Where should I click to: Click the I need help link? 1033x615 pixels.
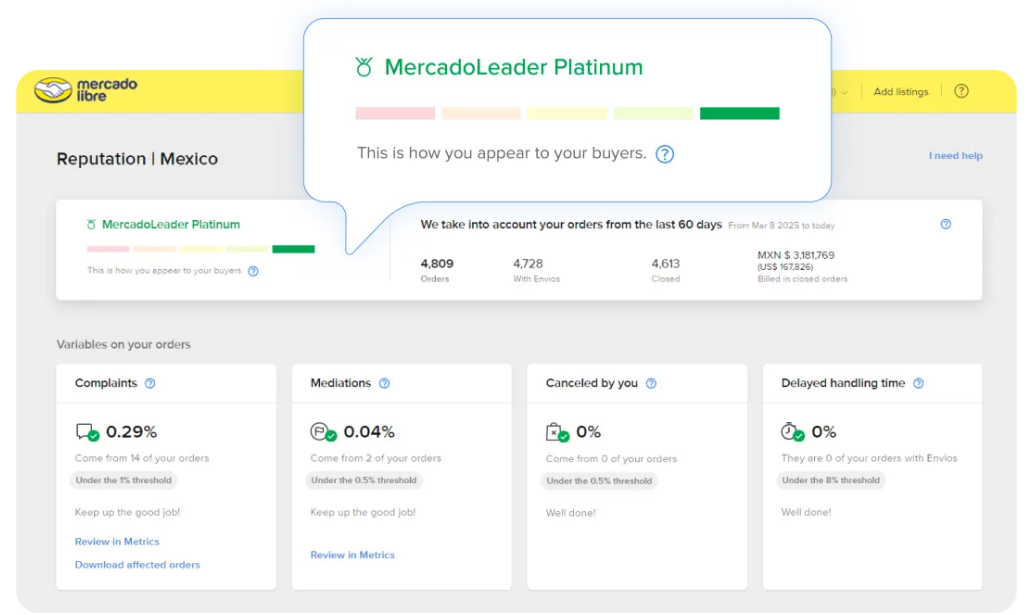point(955,155)
